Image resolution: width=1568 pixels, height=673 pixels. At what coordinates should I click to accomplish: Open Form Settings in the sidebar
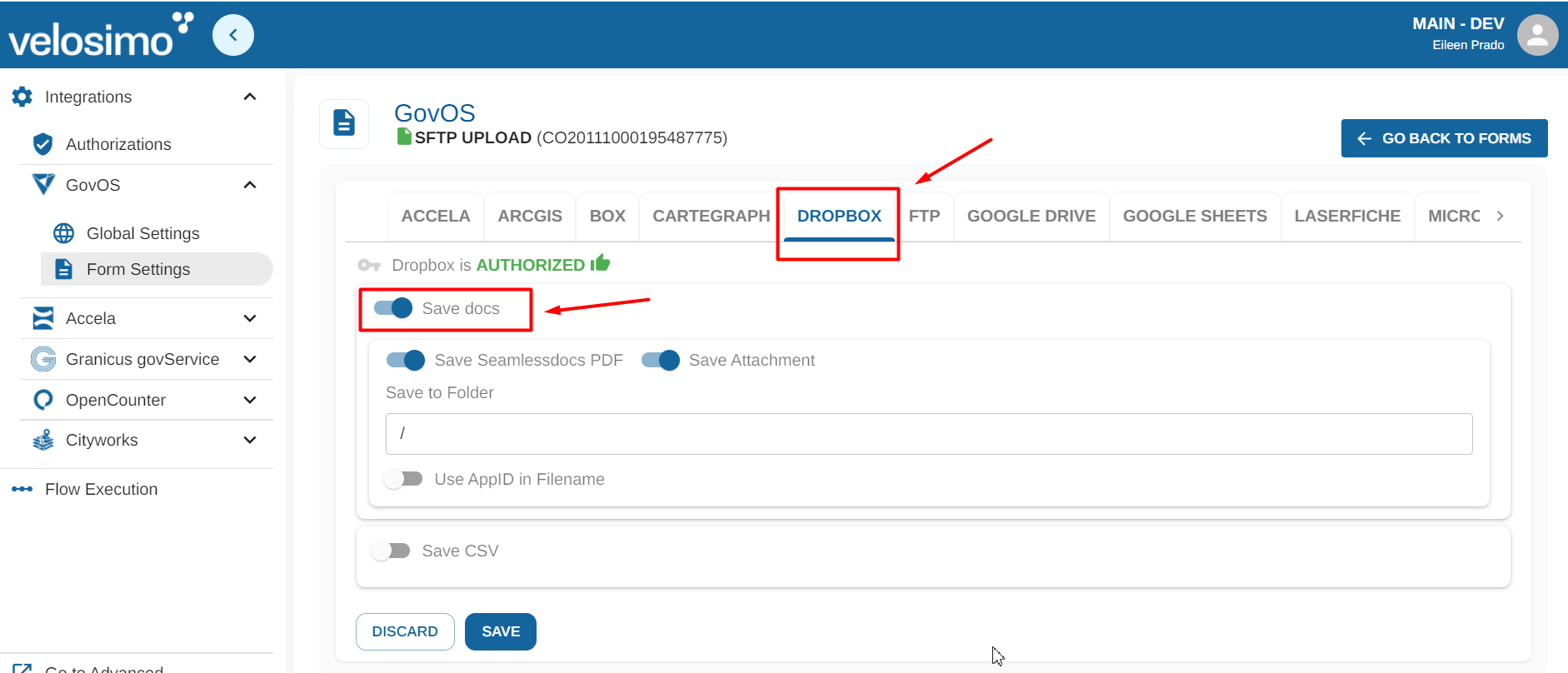pos(157,269)
